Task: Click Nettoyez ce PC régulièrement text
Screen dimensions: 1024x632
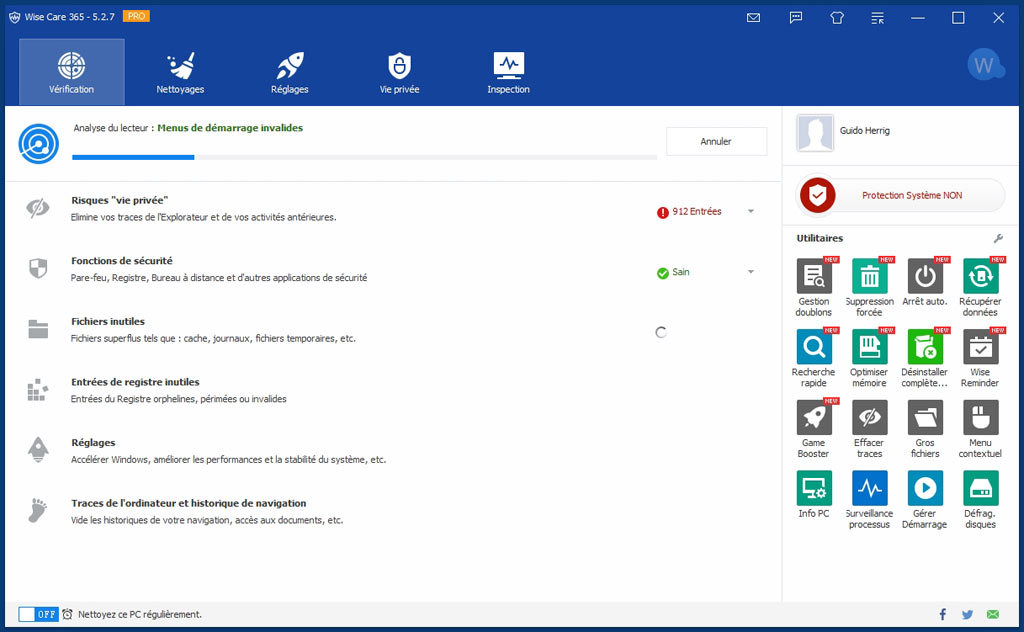Action: click(140, 614)
